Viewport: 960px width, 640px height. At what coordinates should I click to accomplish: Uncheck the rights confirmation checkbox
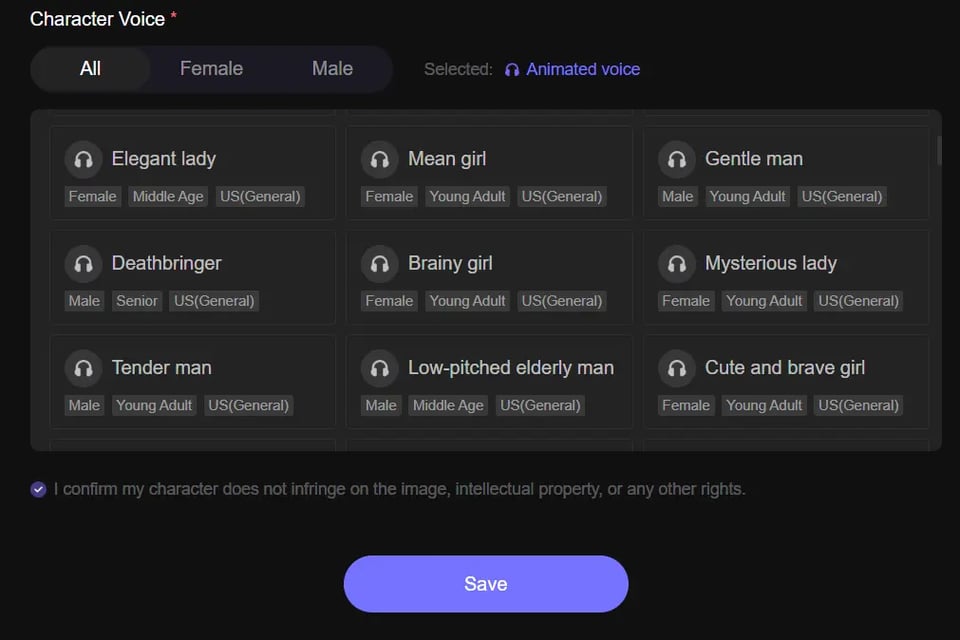(38, 489)
